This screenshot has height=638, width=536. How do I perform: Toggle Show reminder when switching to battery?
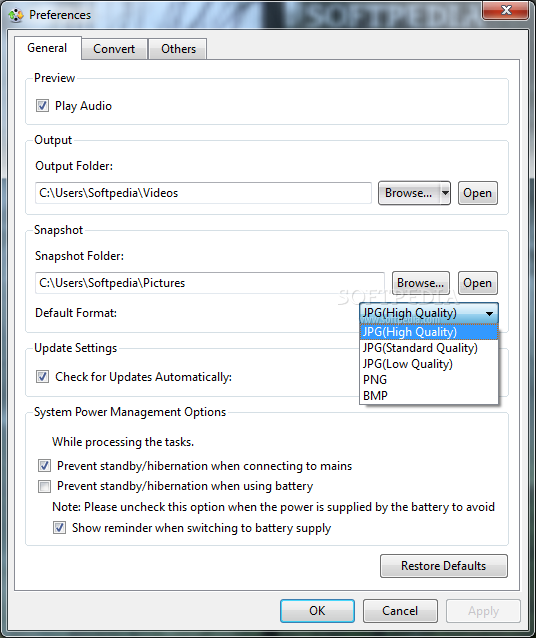tap(59, 528)
